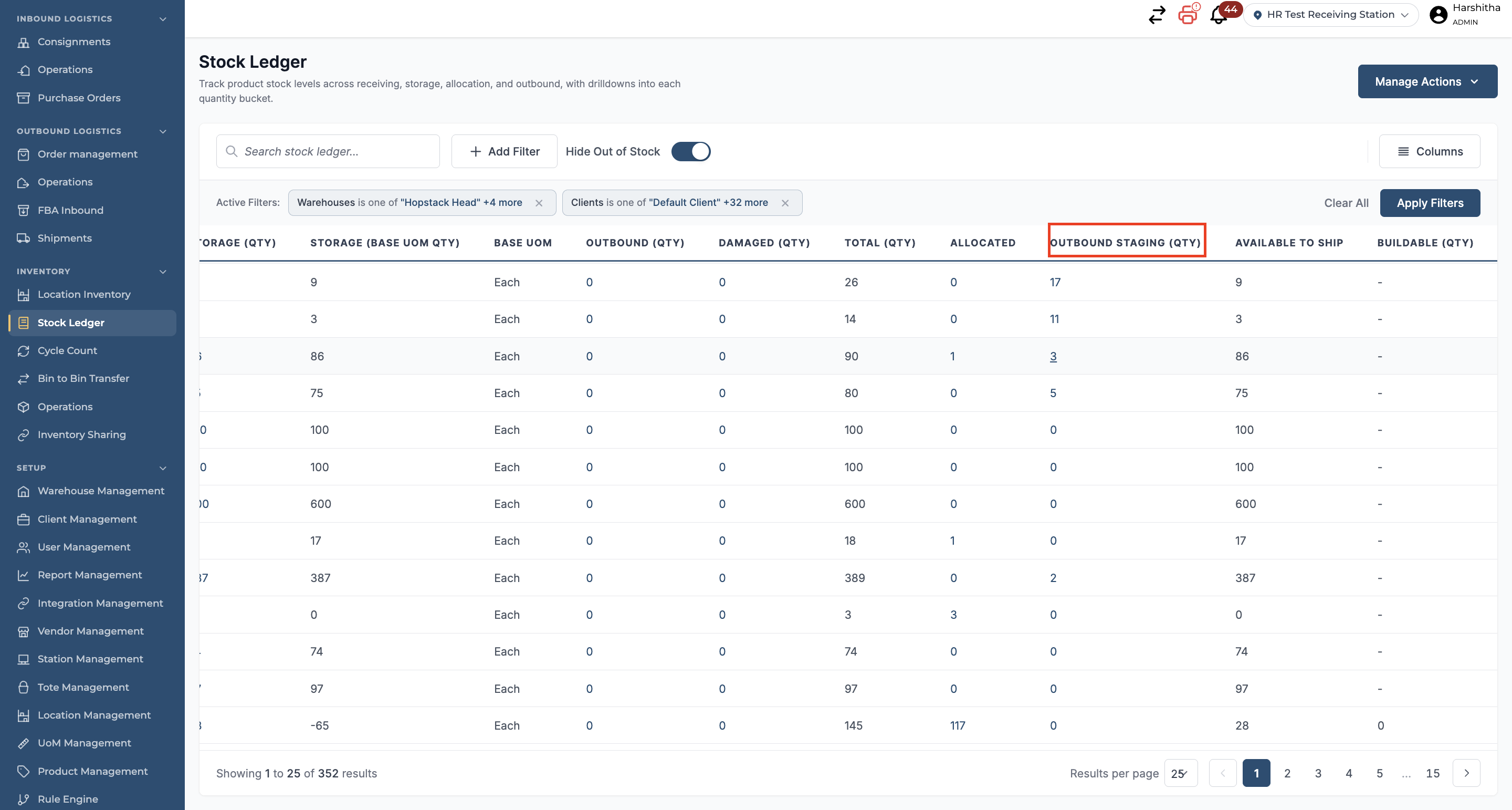Click Clear All filters
This screenshot has height=810, width=1512.
1346,203
